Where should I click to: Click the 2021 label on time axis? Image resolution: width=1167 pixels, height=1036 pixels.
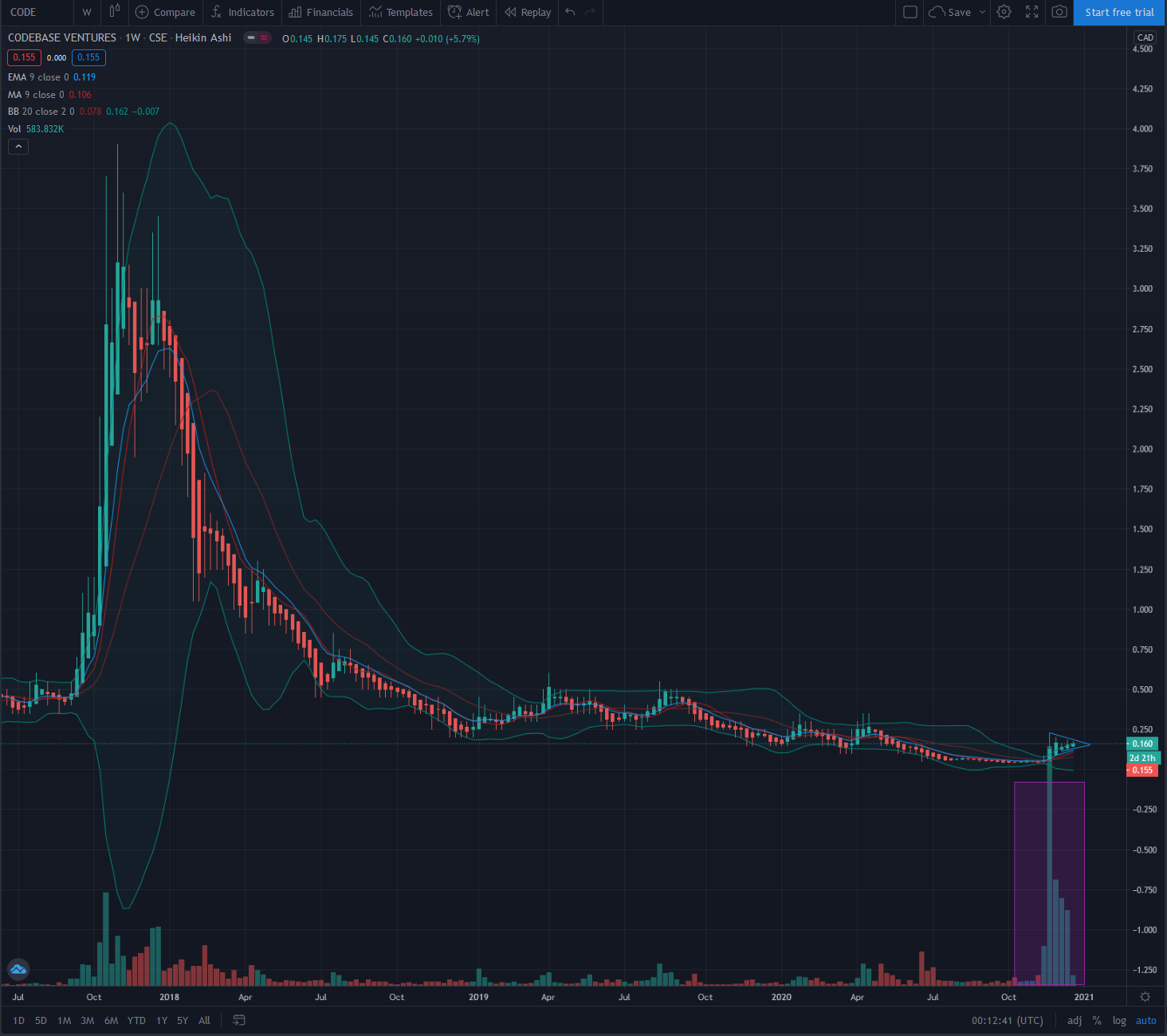point(1083,997)
